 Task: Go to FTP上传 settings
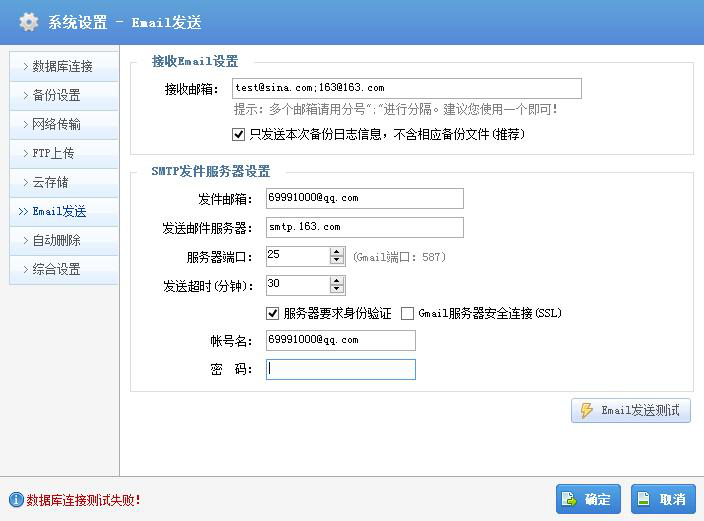coord(64,153)
